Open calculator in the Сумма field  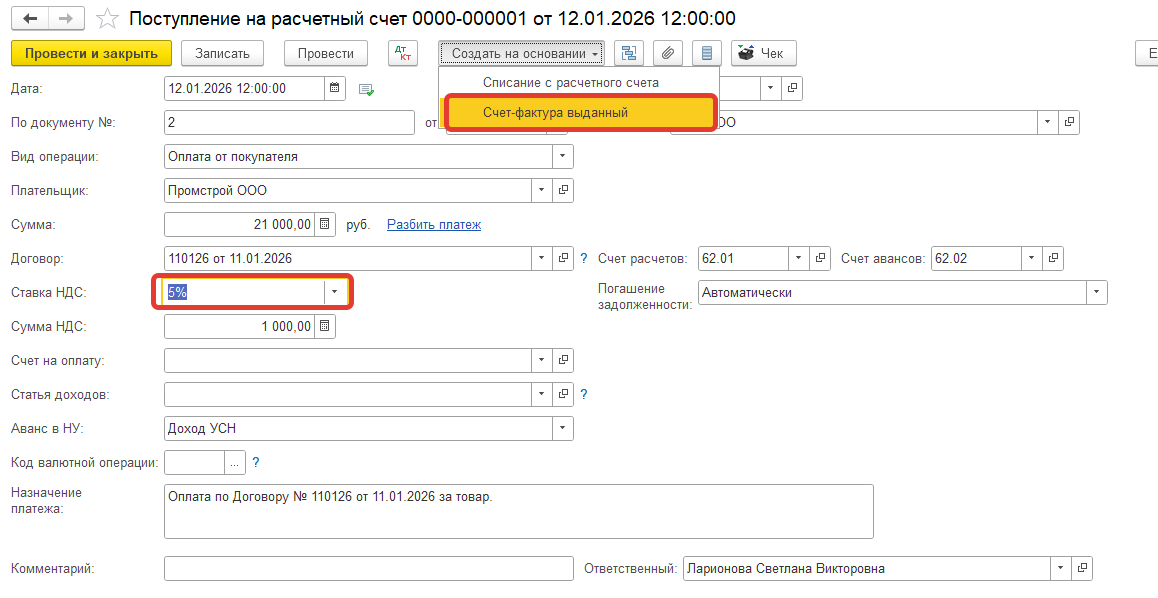pyautogui.click(x=324, y=224)
